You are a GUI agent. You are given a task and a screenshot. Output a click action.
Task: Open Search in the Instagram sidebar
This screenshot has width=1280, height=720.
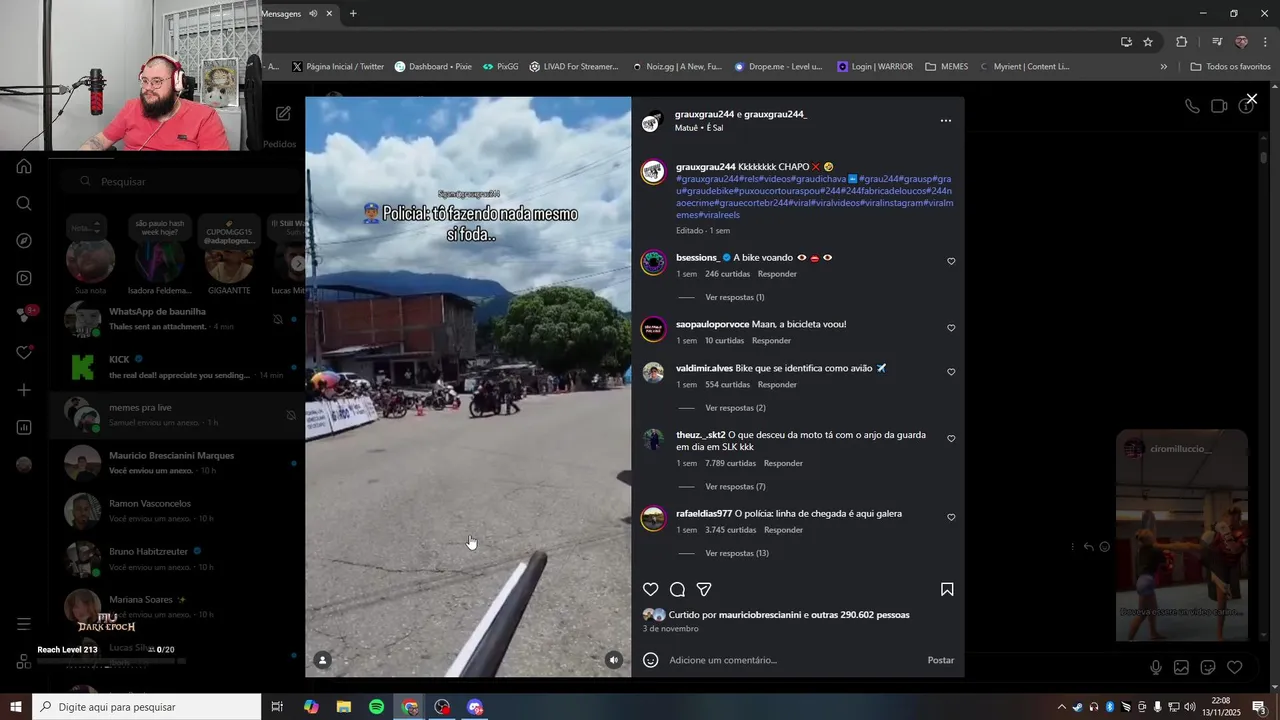[24, 203]
